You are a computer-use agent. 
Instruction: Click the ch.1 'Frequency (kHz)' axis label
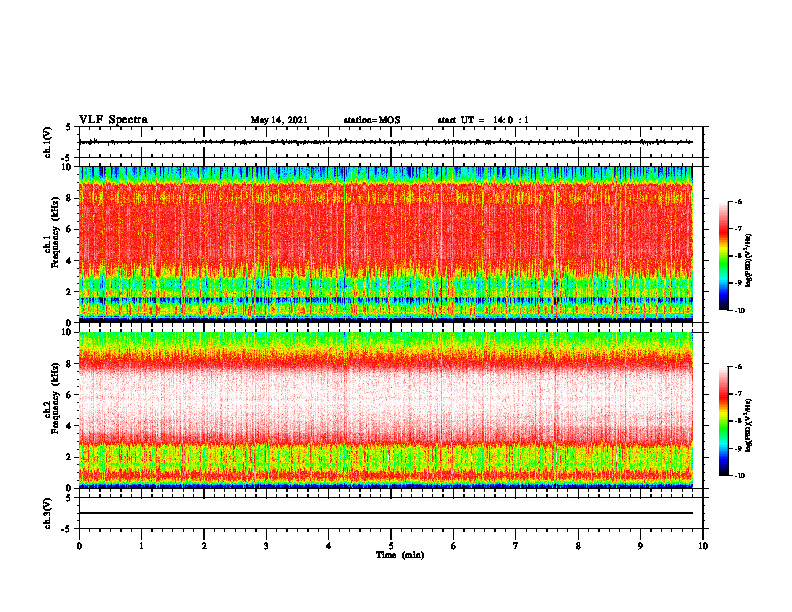click(55, 232)
